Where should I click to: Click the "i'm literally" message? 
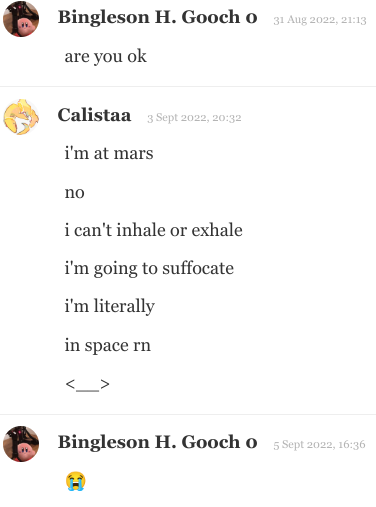109,307
